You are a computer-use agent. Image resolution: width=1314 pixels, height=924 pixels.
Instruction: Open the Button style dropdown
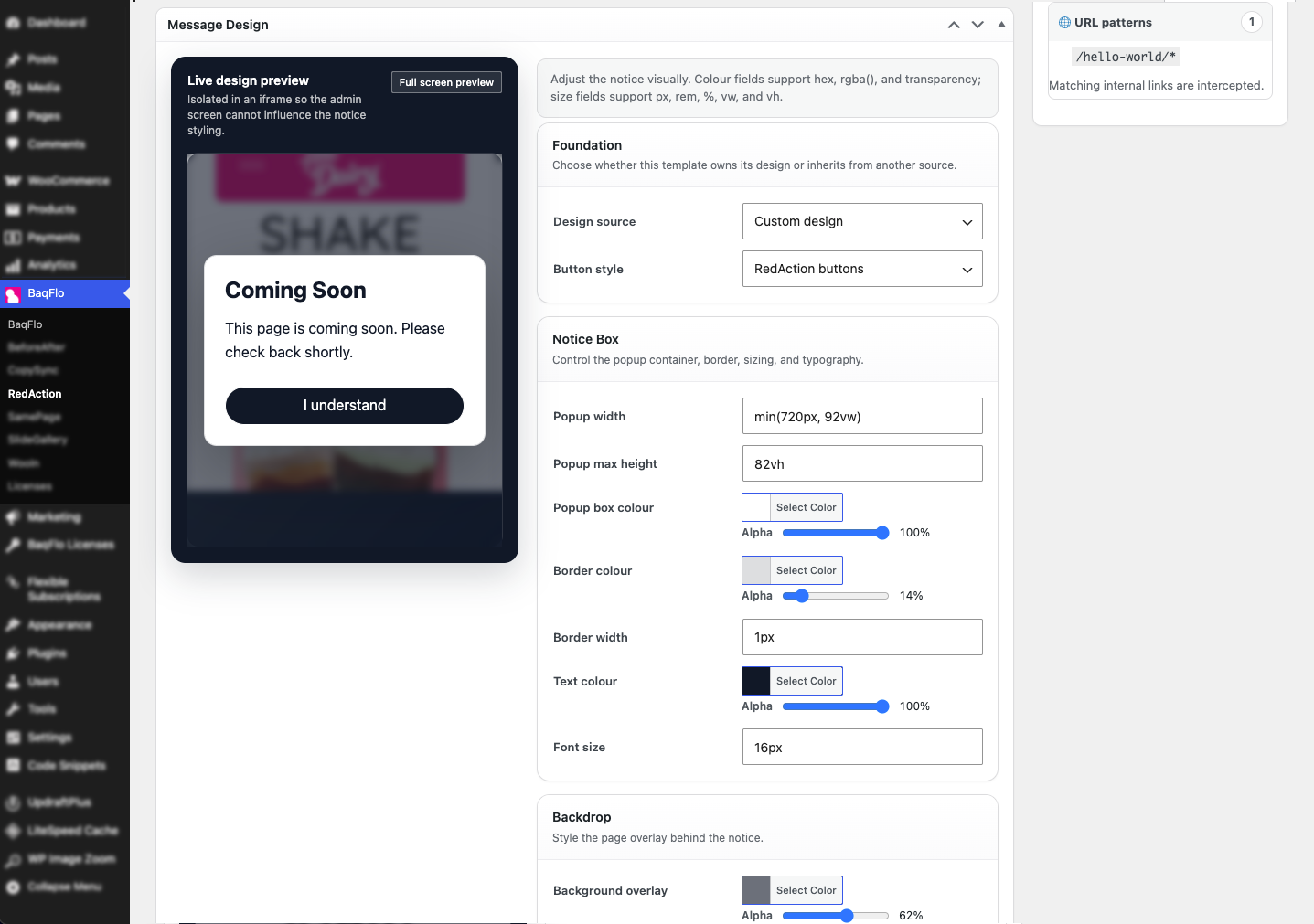tap(862, 269)
